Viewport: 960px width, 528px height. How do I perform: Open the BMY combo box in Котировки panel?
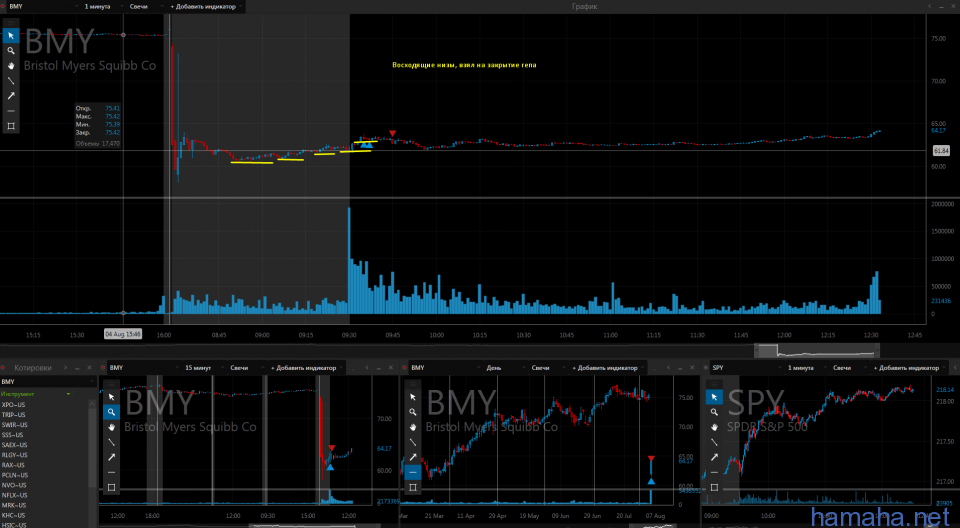point(48,382)
